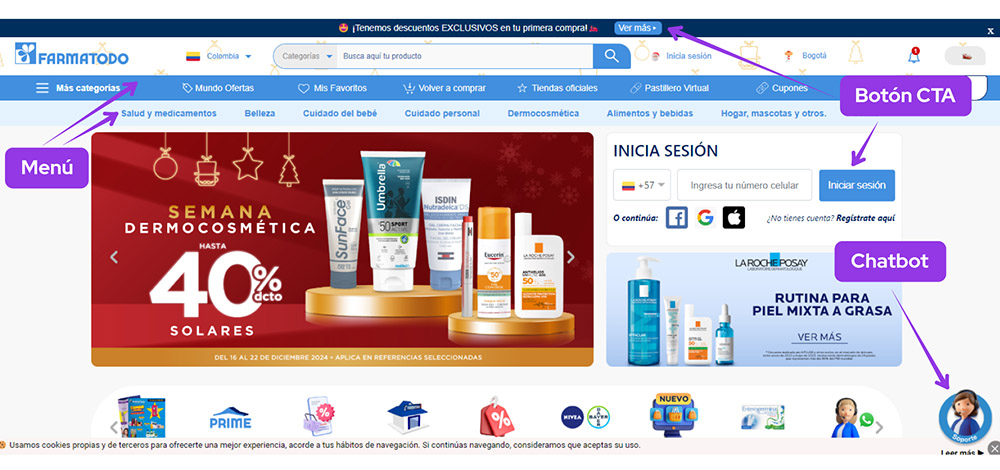
Task: Open the WhatsApp support agent icon
Action: click(852, 418)
